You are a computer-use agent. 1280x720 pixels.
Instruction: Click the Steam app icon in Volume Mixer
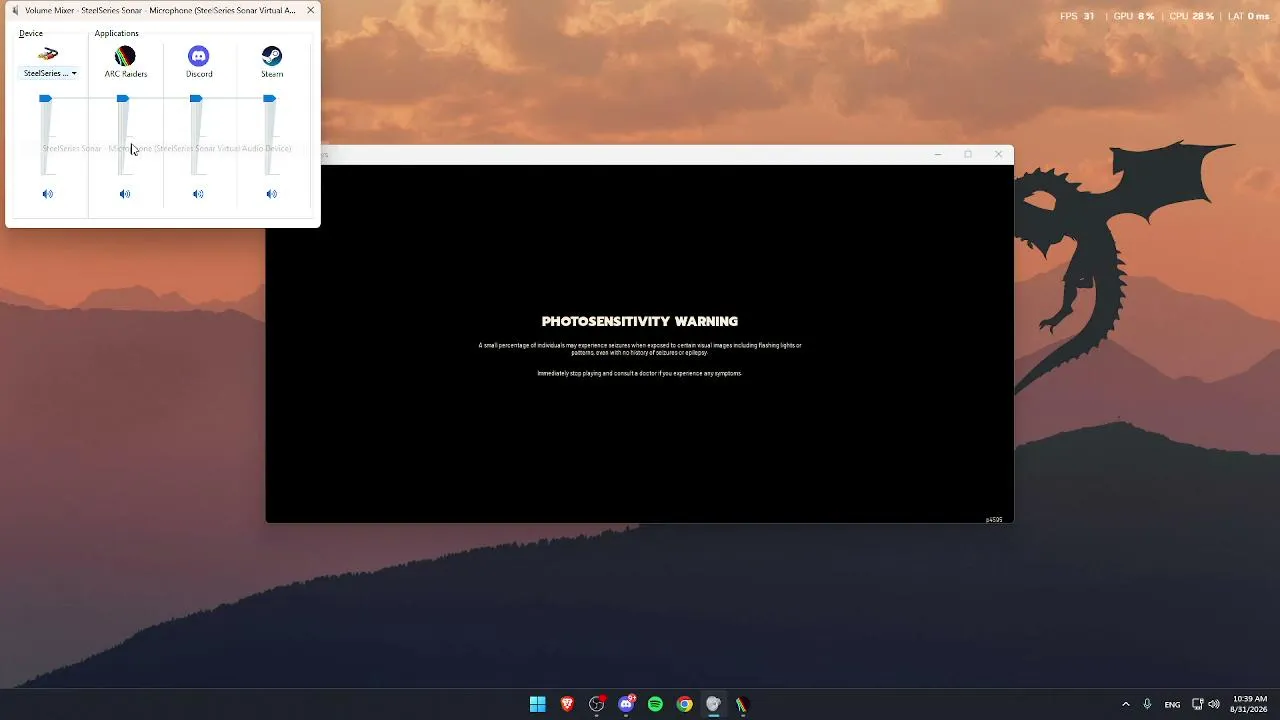point(271,56)
